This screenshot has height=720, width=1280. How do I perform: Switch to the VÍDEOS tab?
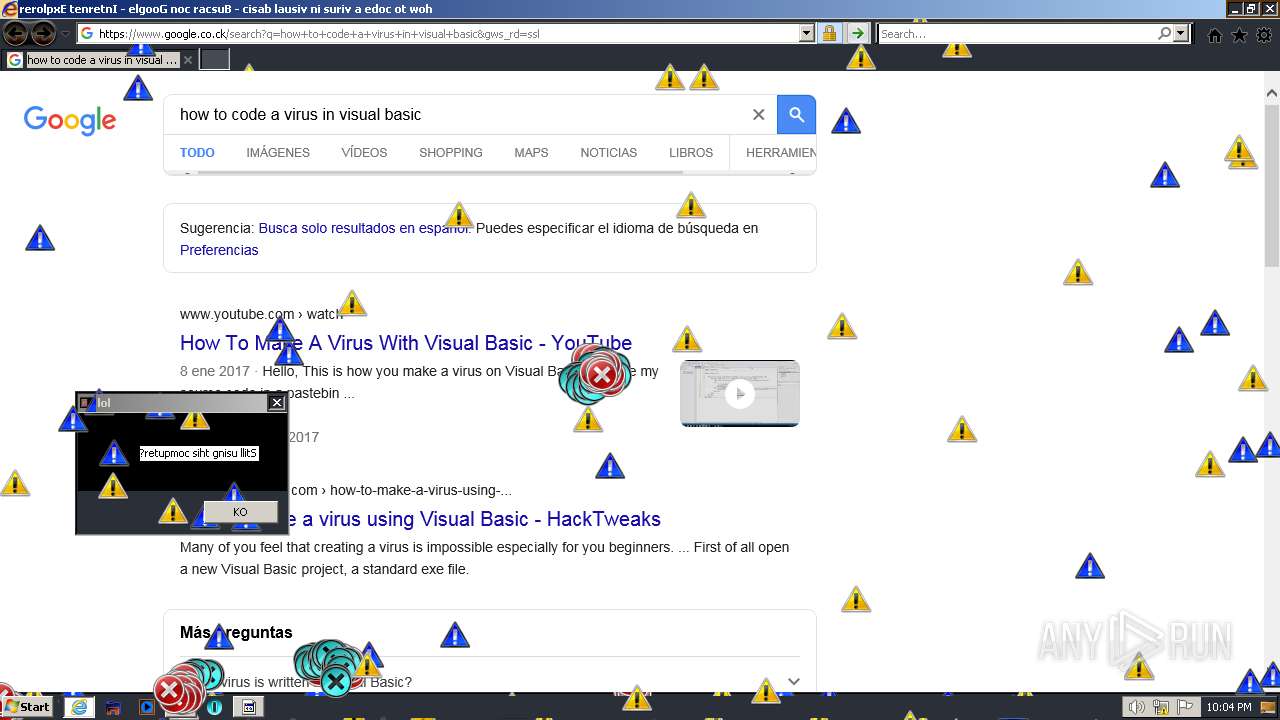pos(364,153)
